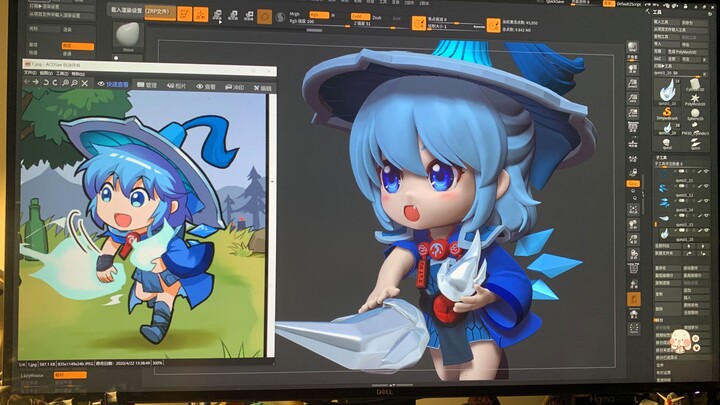
Task: Toggle eye visibility for qunzi1_14 subtool
Action: pyautogui.click(x=706, y=201)
